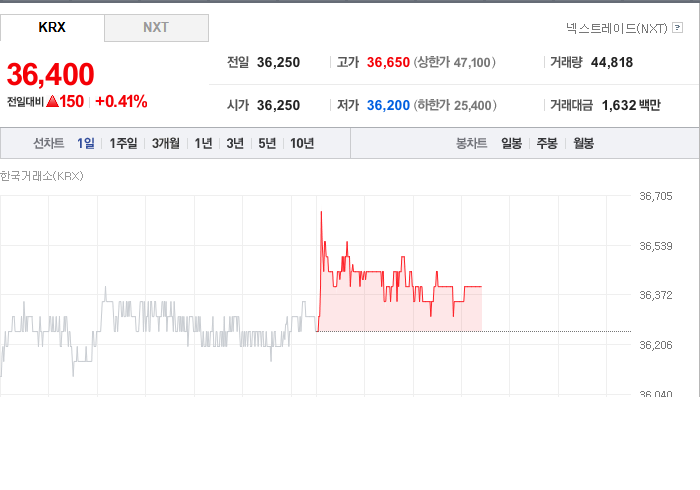
Task: Click the 36,372 axis label
Action: (x=656, y=295)
